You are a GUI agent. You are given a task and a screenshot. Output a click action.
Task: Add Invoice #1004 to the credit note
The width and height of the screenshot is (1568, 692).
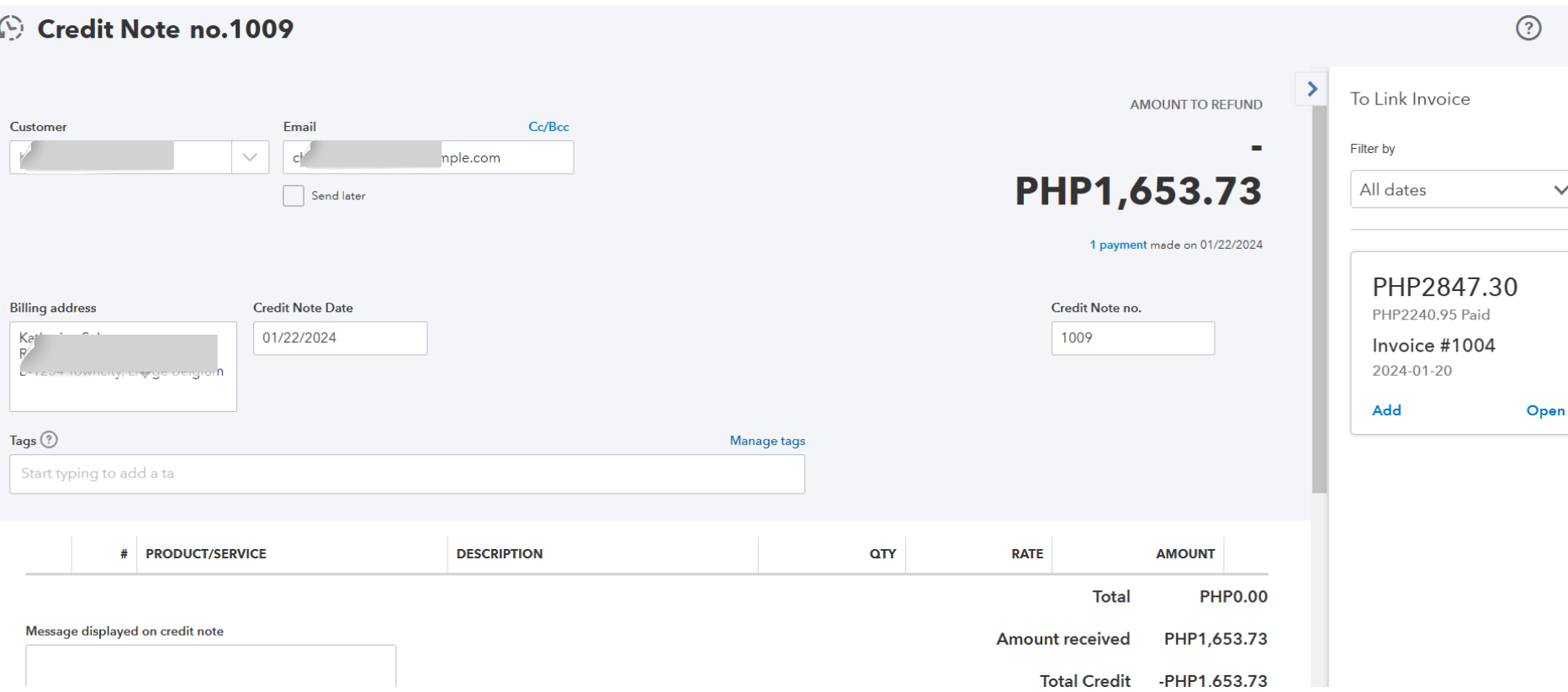click(1386, 410)
